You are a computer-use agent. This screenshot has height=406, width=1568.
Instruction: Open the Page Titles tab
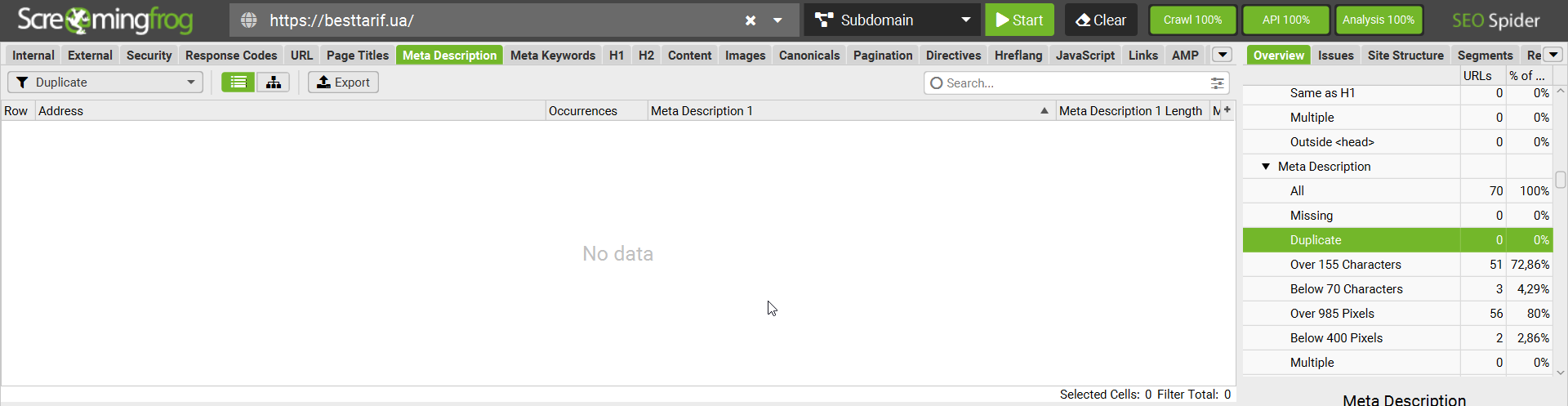coord(358,55)
